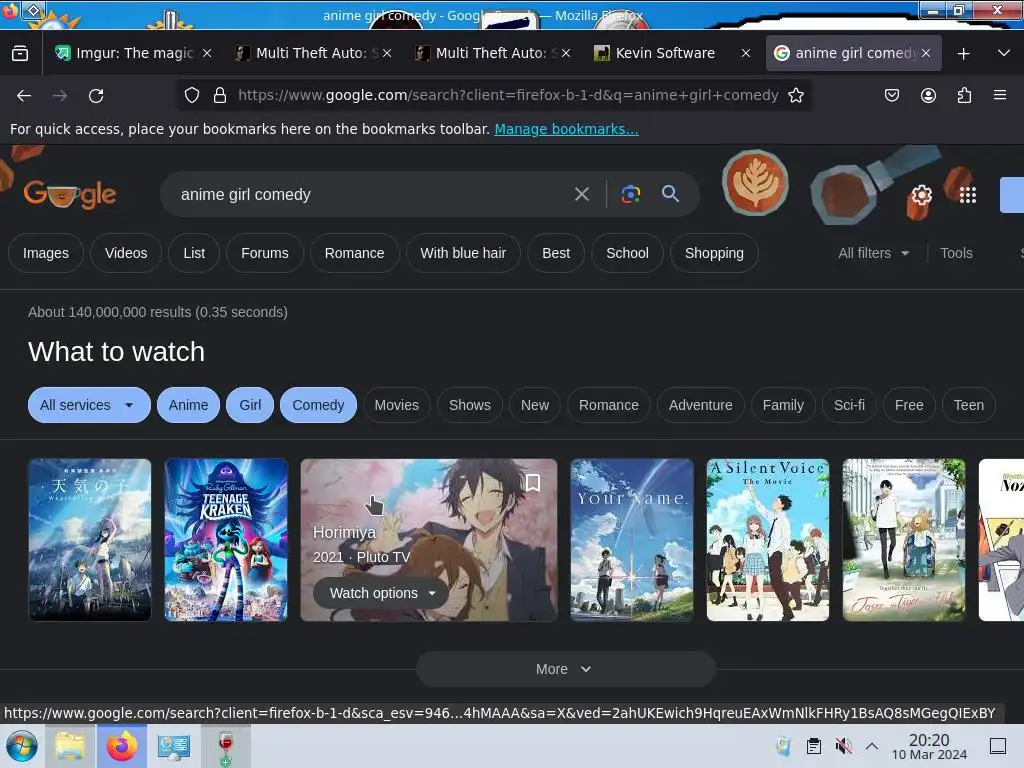View site security padlock info

pos(220,95)
